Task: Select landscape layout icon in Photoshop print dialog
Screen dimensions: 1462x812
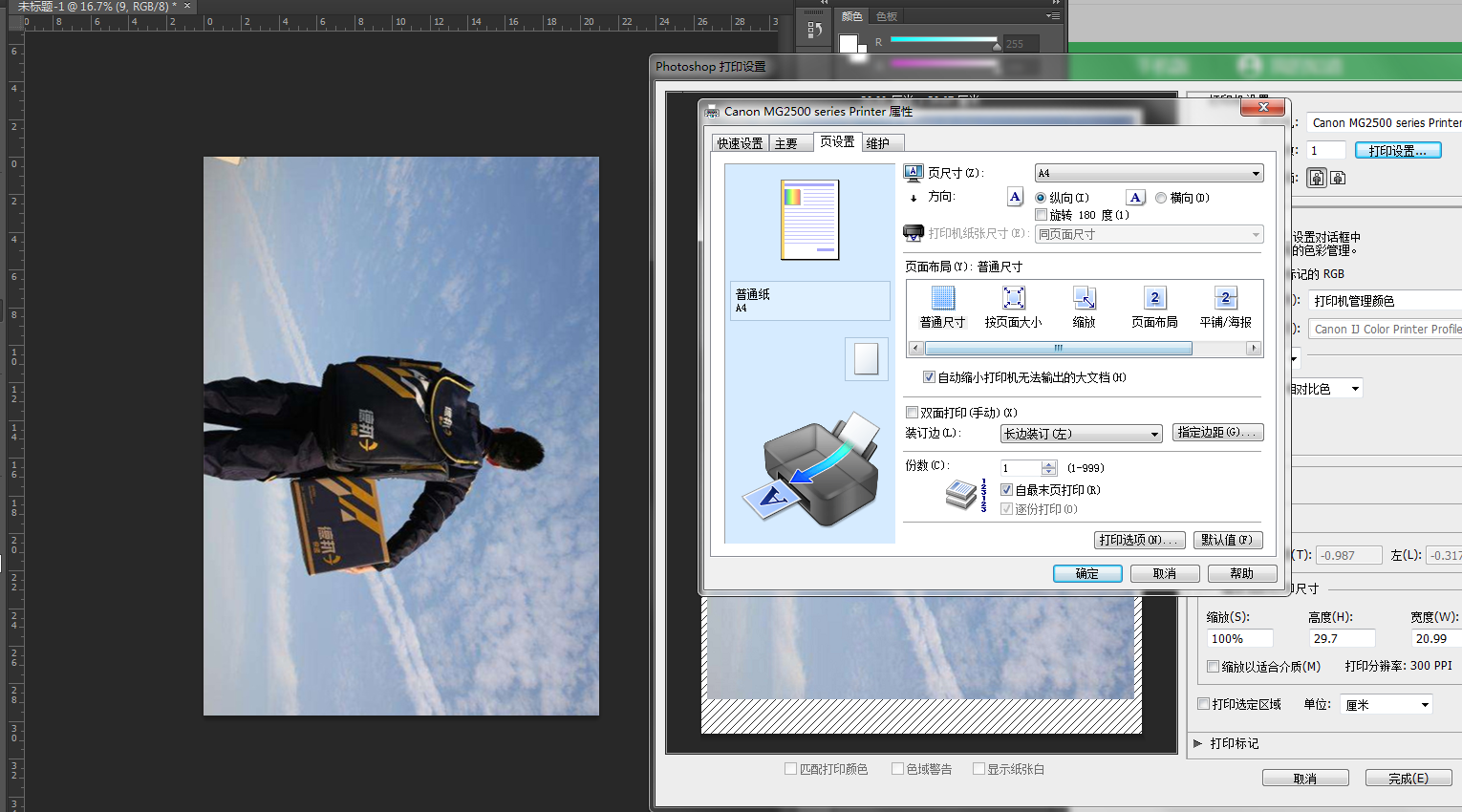Action: pyautogui.click(x=1338, y=178)
